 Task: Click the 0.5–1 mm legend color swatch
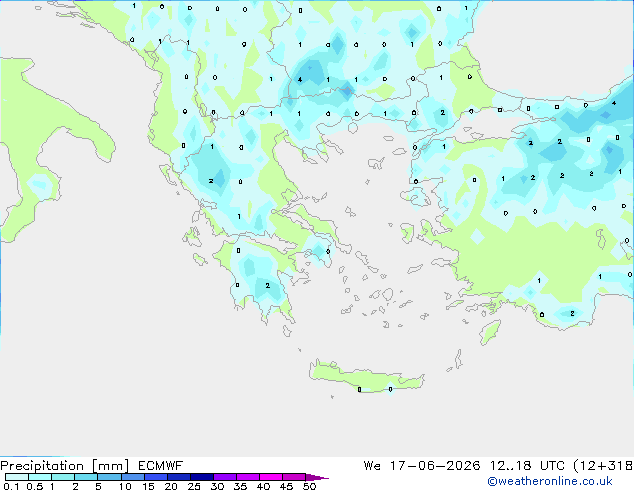40,477
